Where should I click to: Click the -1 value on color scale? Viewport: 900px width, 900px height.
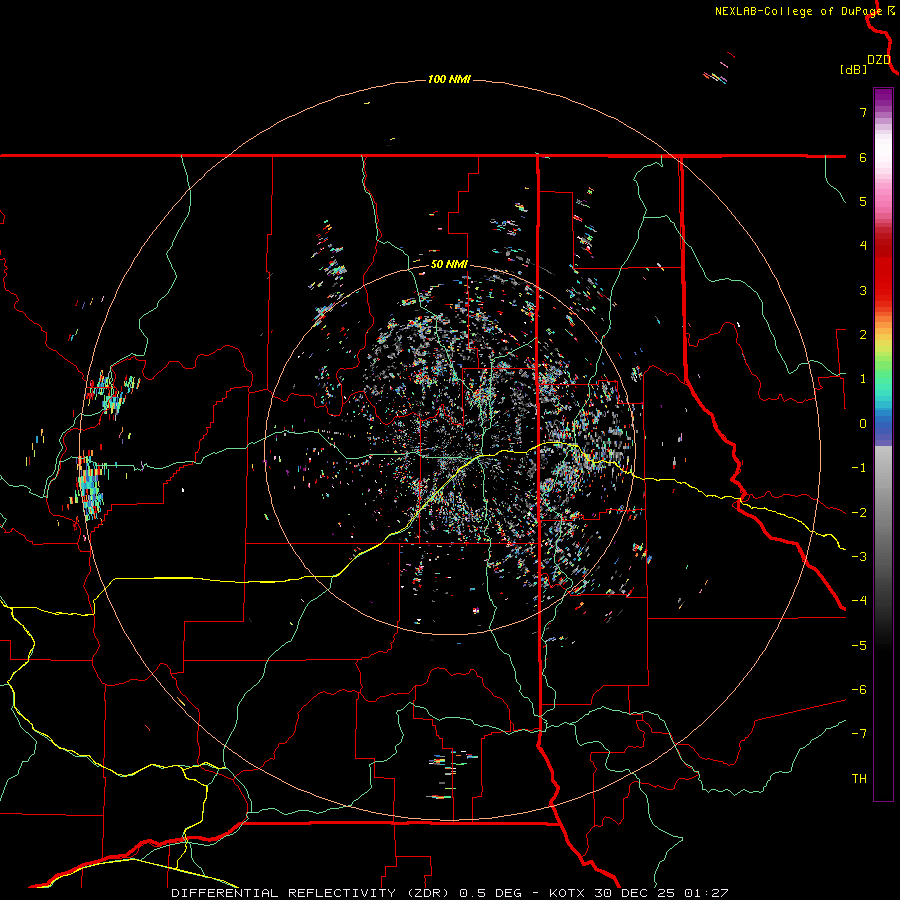859,468
